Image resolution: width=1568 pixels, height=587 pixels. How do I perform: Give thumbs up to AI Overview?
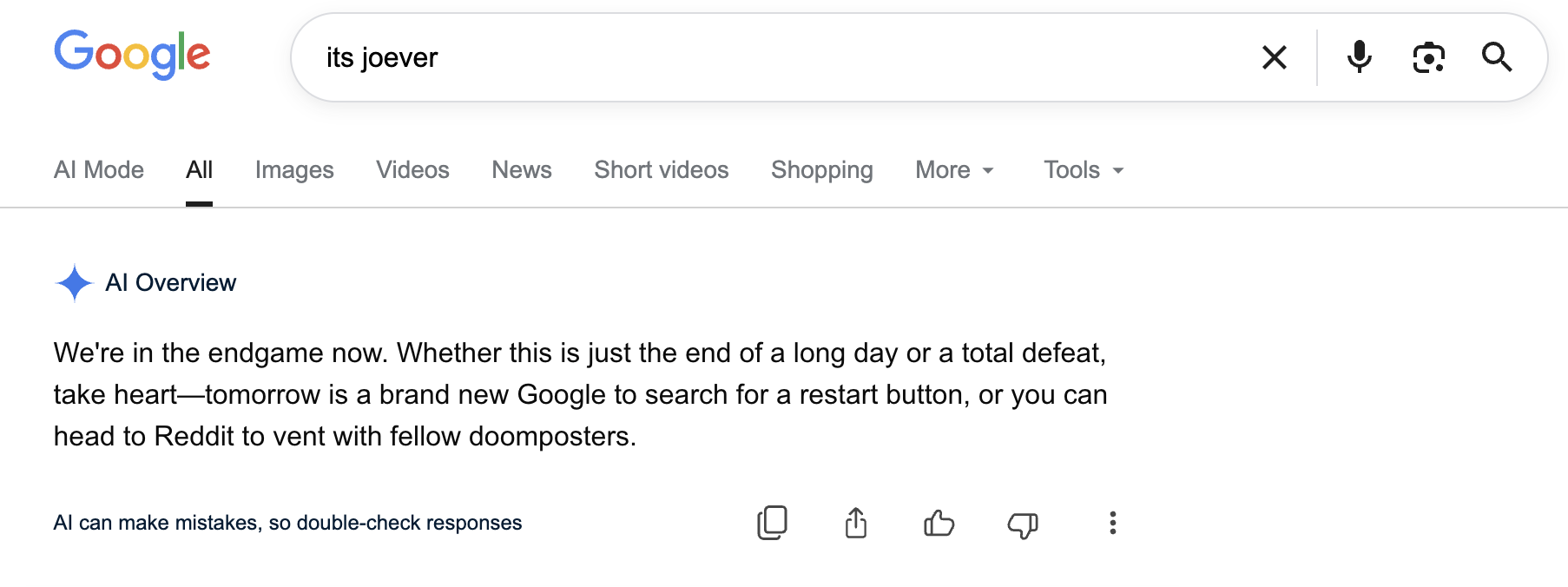(x=939, y=523)
